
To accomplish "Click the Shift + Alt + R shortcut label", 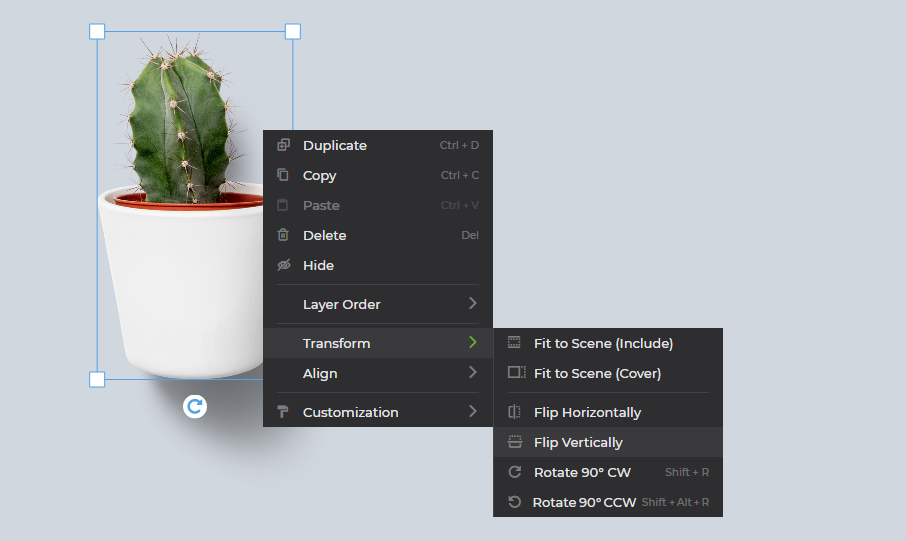I will pos(675,502).
